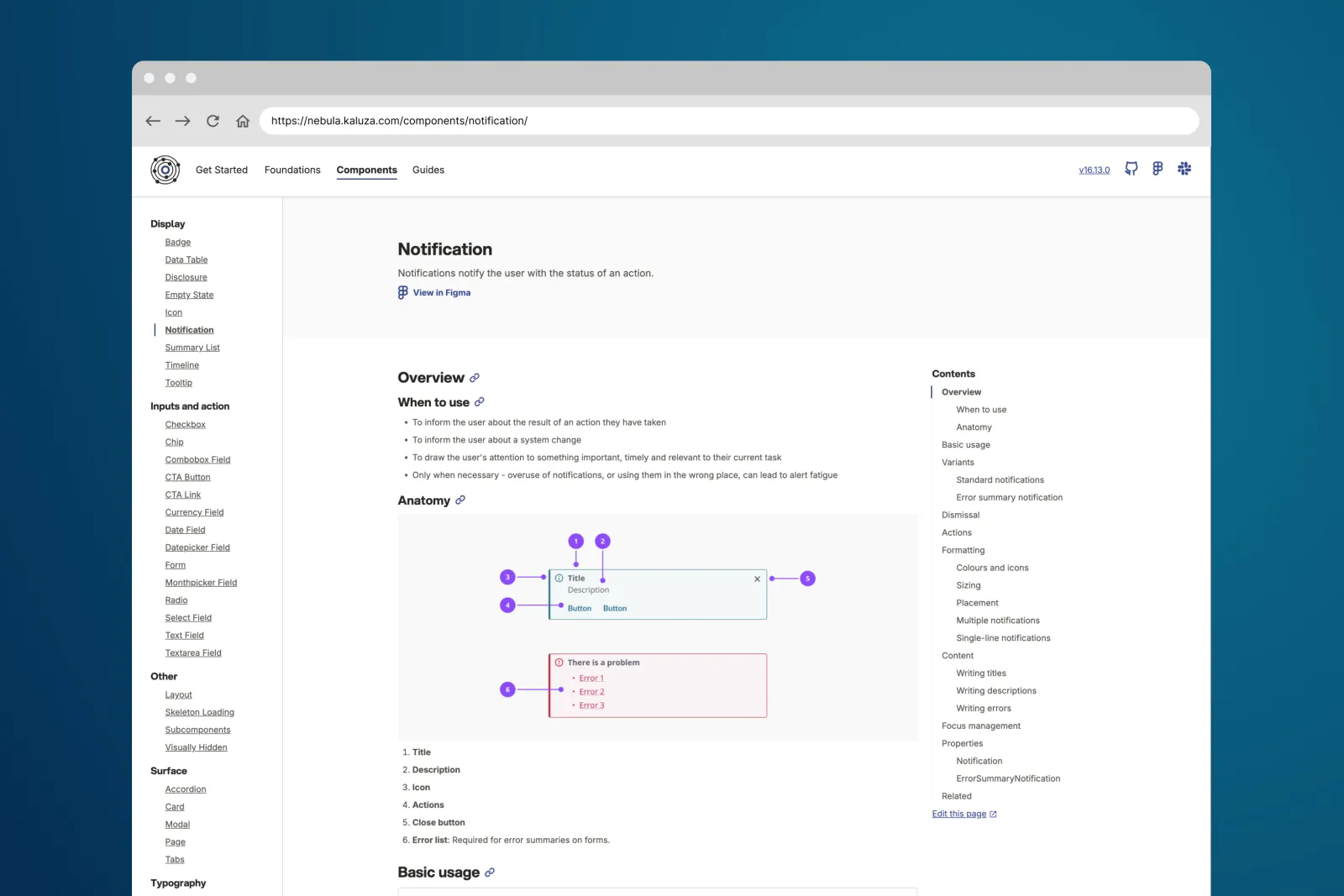Open the Guides nav item
1344x896 pixels.
pyautogui.click(x=428, y=170)
